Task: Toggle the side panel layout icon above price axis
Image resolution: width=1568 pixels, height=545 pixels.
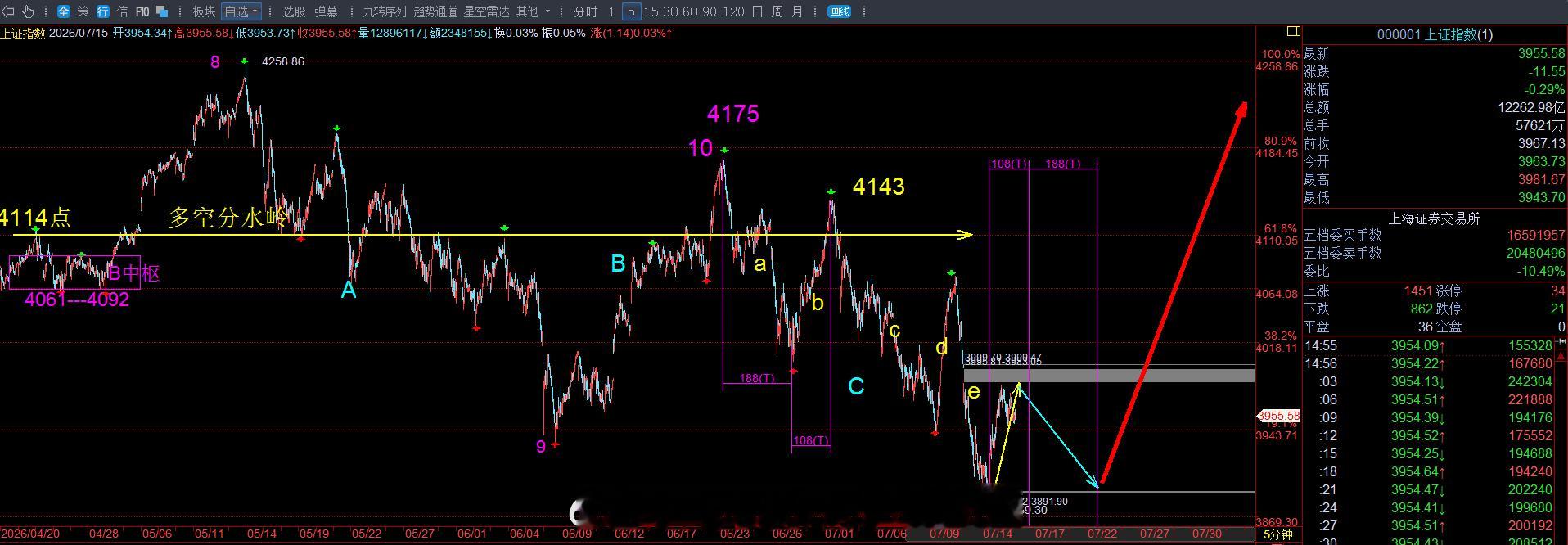Action: click(1293, 31)
